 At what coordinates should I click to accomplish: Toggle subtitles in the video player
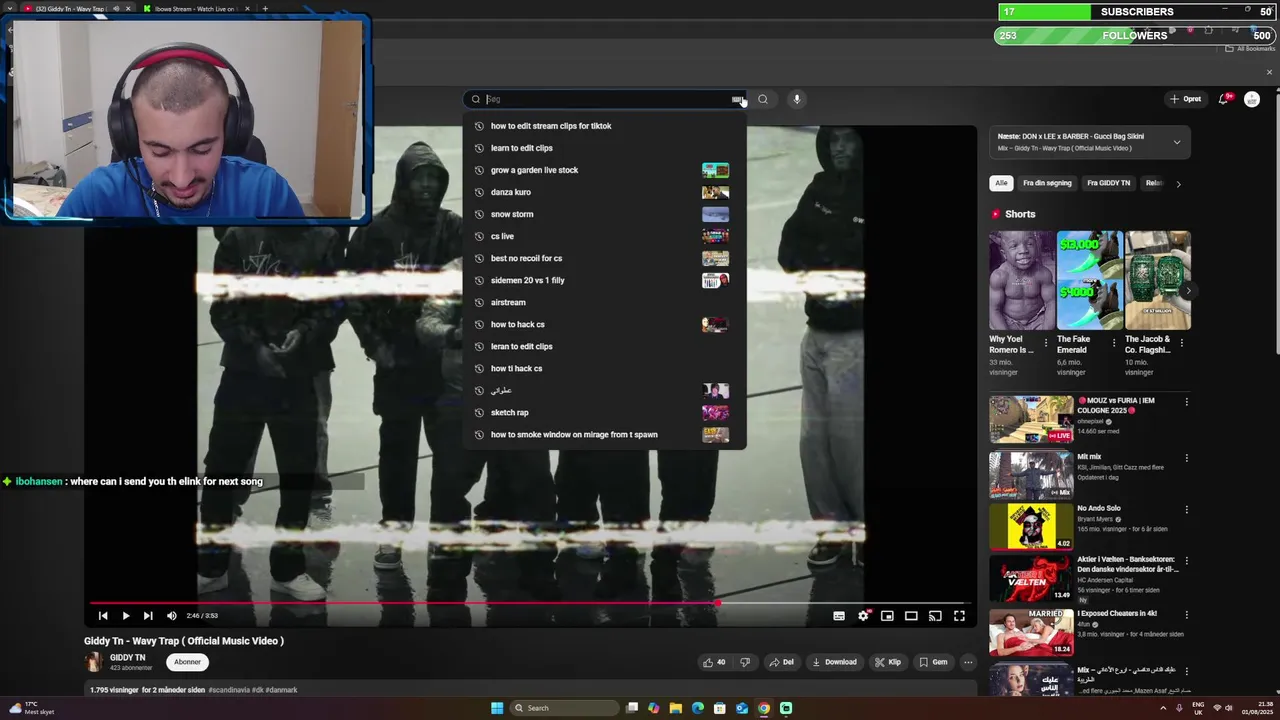839,616
